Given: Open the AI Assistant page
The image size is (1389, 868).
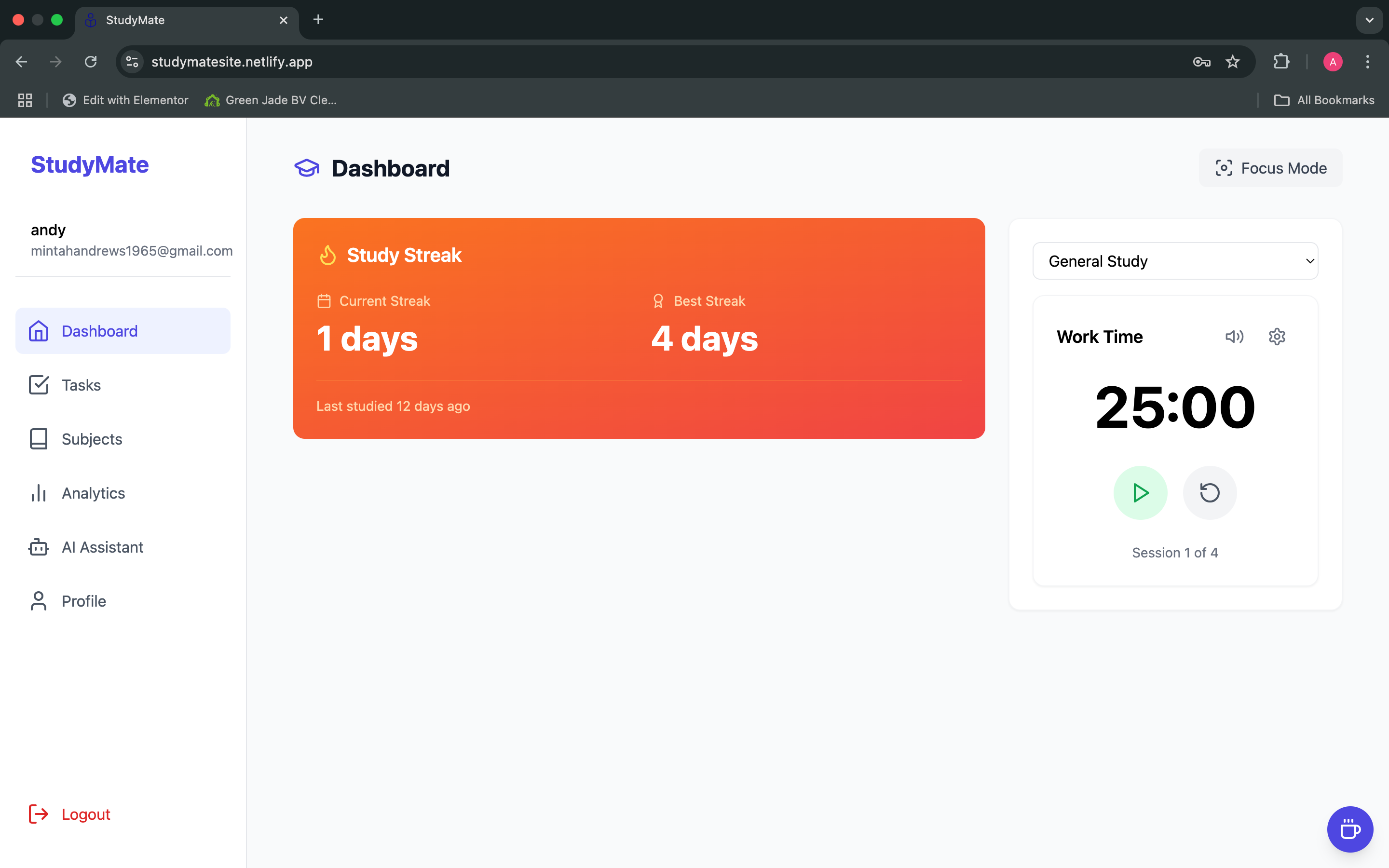Looking at the screenshot, I should tap(102, 547).
